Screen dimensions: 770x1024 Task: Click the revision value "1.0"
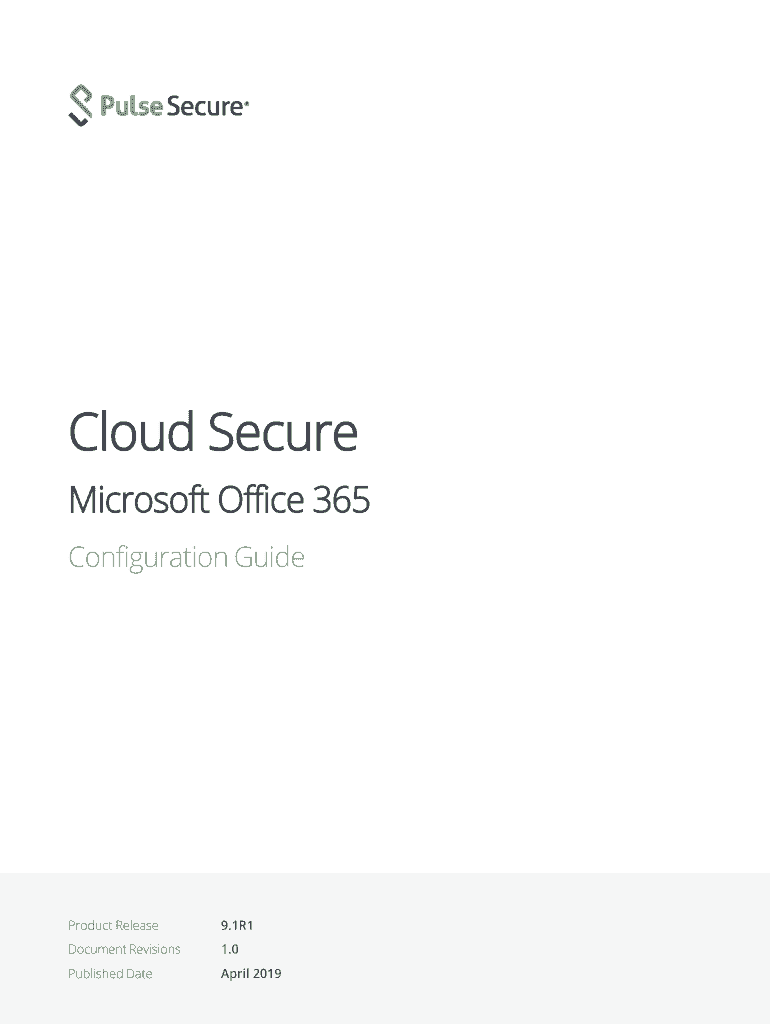229,949
